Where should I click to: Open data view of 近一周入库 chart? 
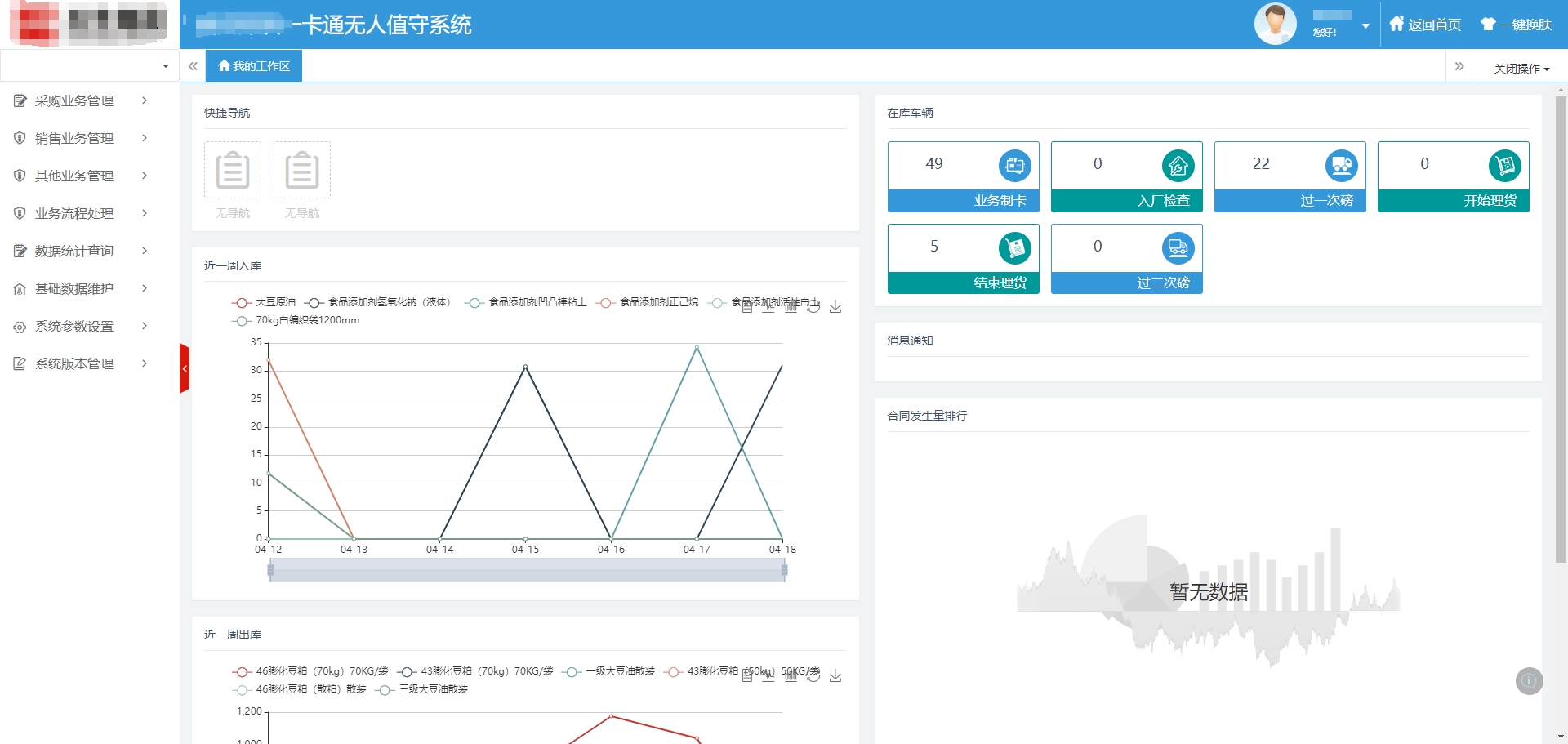pyautogui.click(x=746, y=307)
